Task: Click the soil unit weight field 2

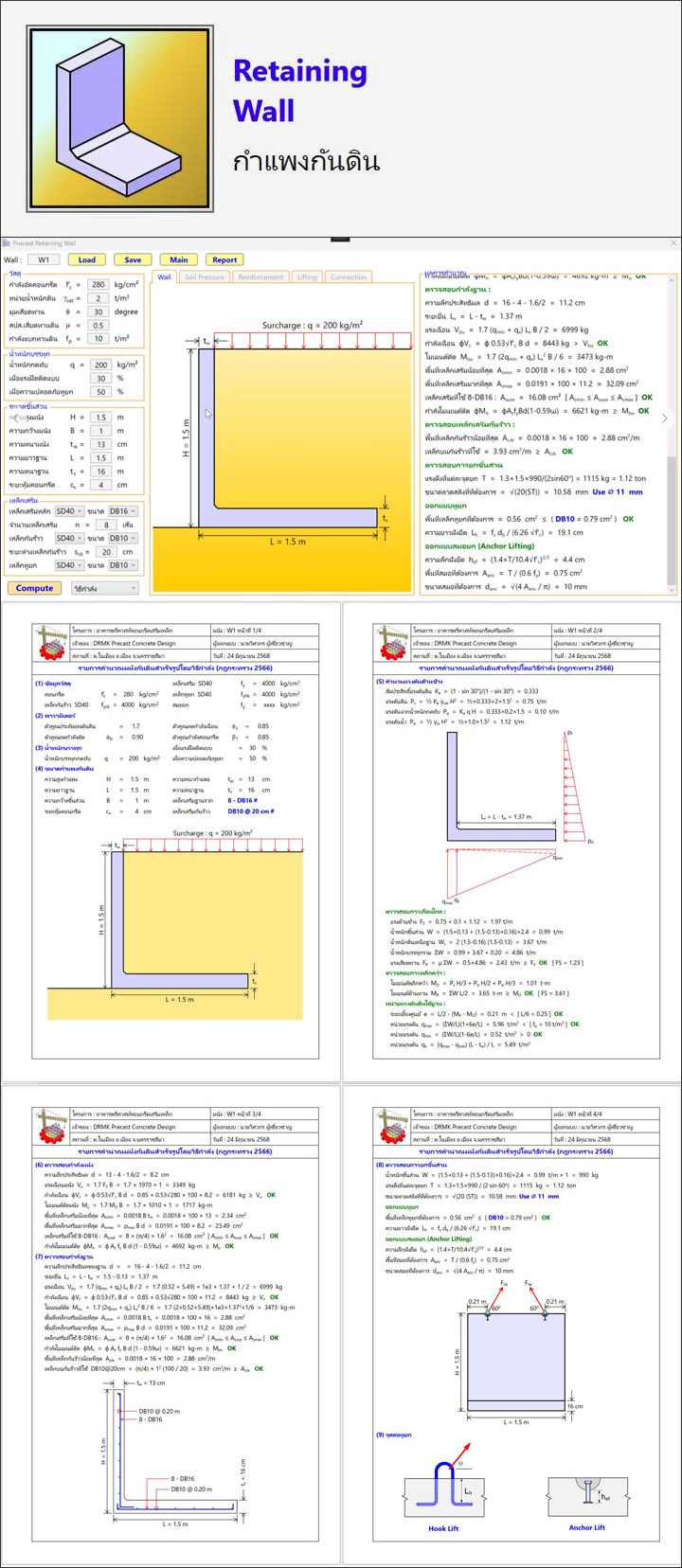Action: [99, 298]
